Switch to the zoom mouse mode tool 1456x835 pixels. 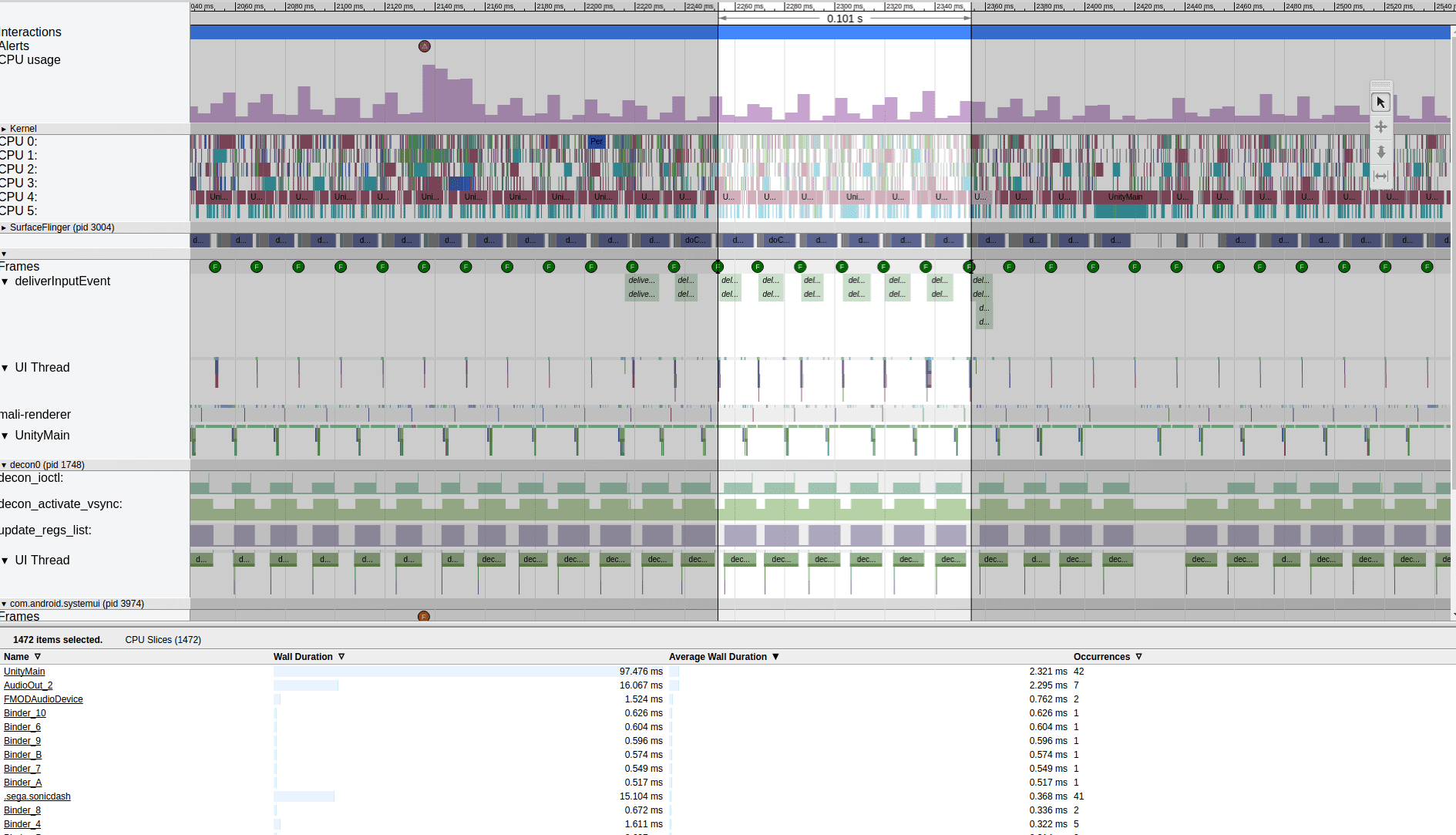click(1380, 152)
